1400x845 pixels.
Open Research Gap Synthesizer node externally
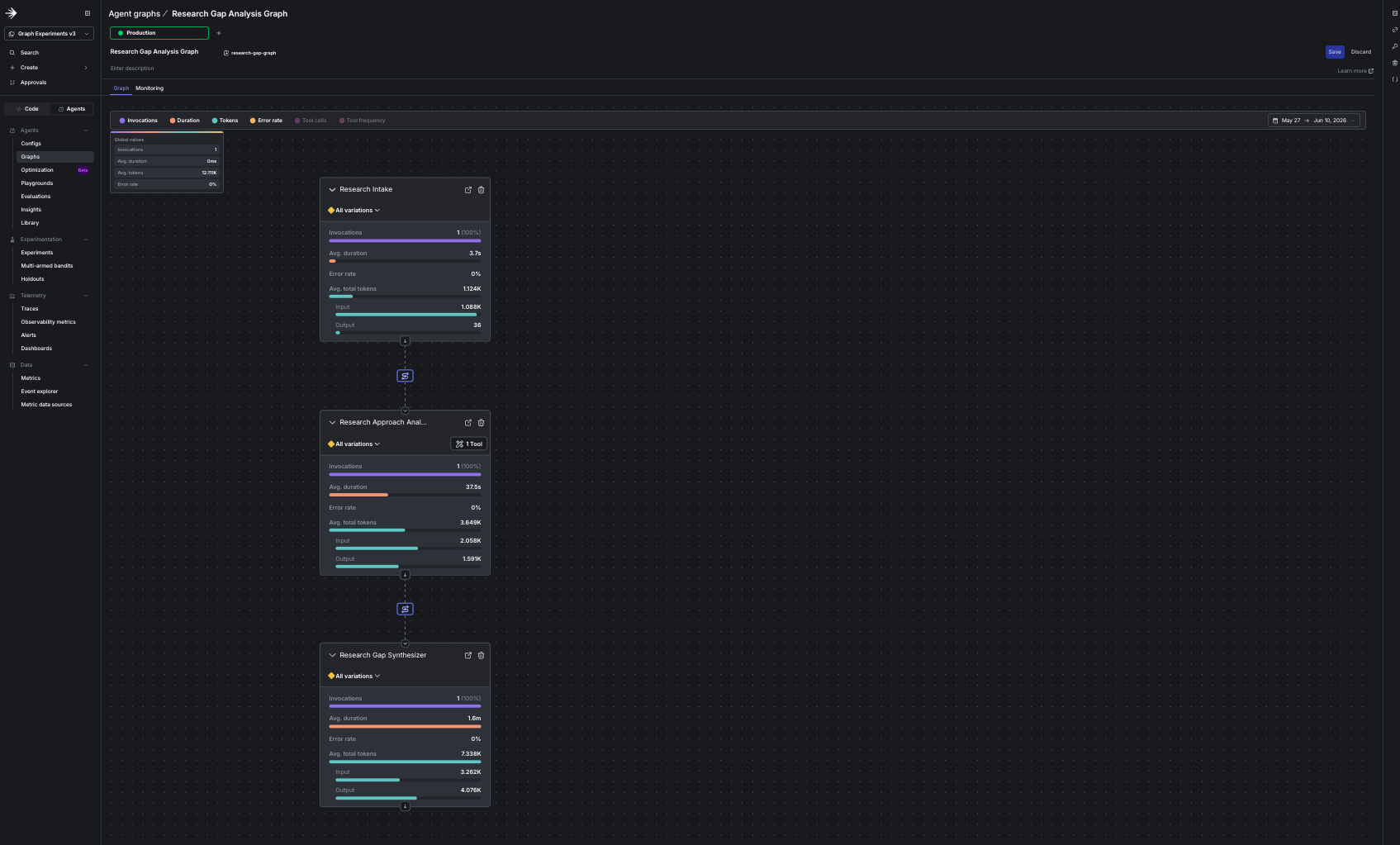pyautogui.click(x=468, y=656)
